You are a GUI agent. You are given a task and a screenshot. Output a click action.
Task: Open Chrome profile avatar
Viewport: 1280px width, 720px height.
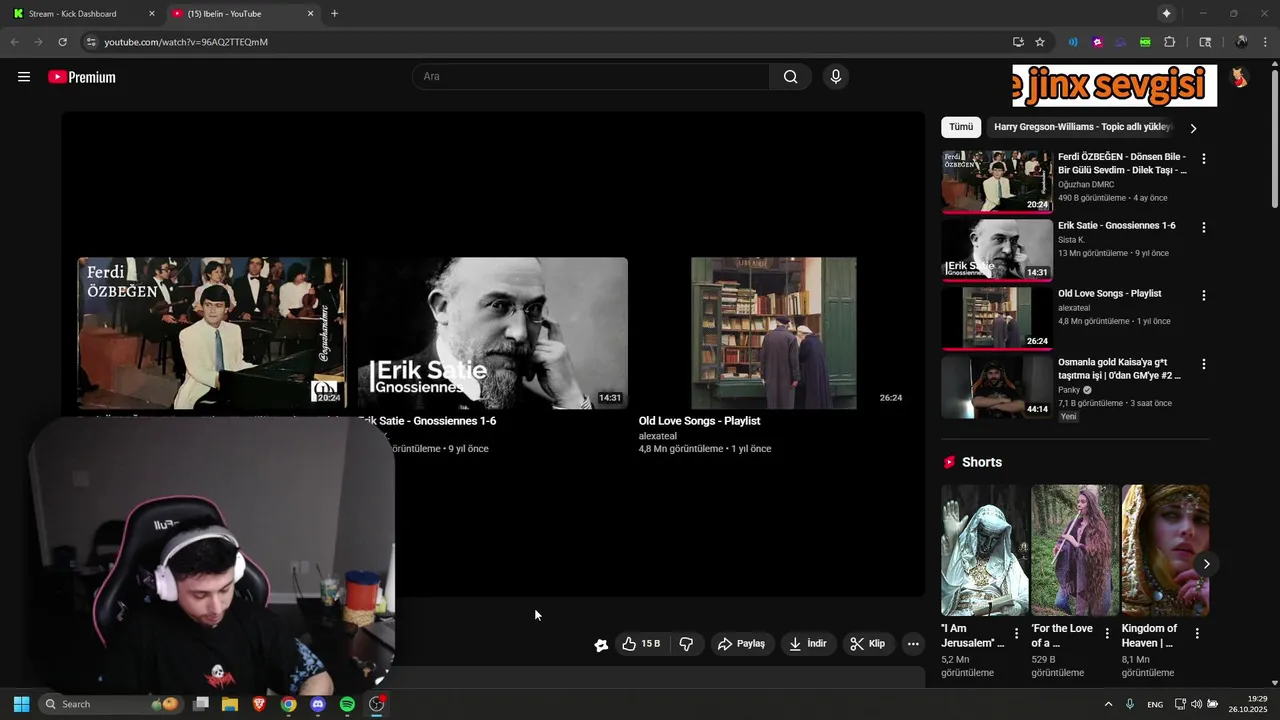1241,42
